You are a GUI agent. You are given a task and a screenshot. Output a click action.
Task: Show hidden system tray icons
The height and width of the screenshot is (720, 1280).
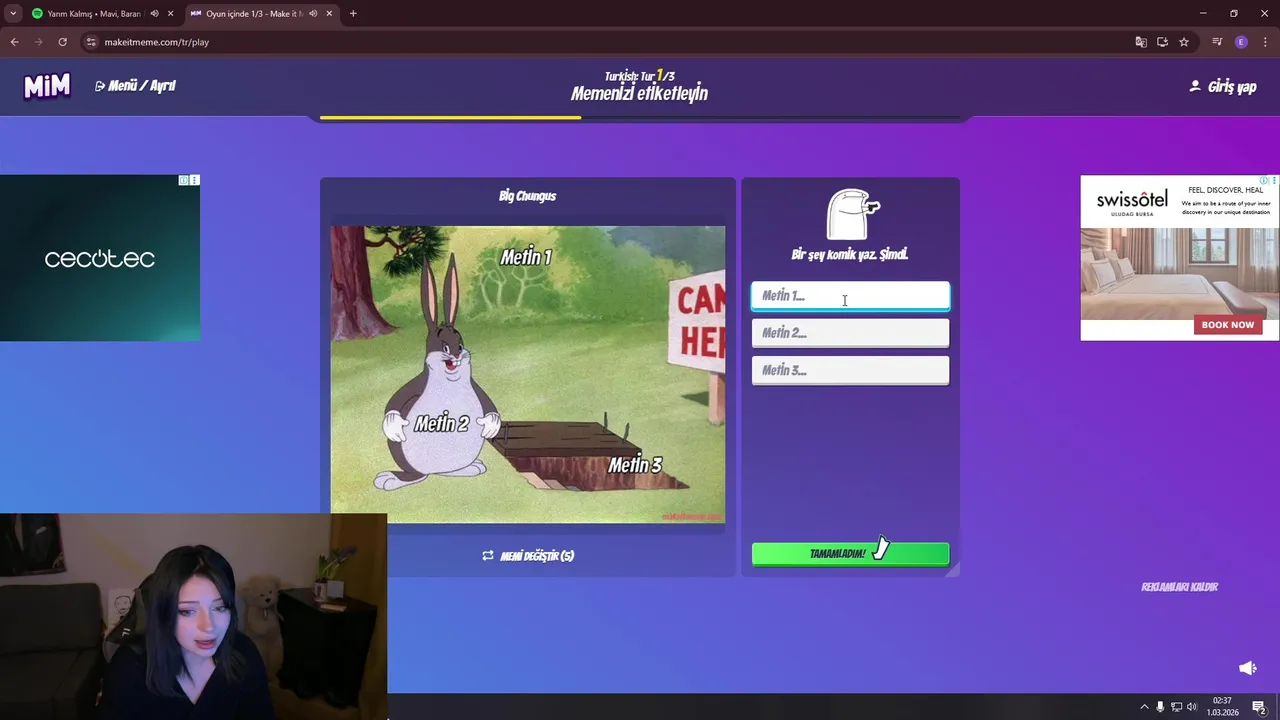pyautogui.click(x=1144, y=707)
